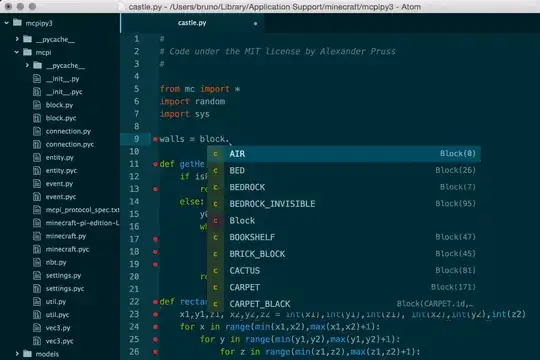Open util.pyc in the tree view
This screenshot has height=360, width=540.
tap(58, 315)
